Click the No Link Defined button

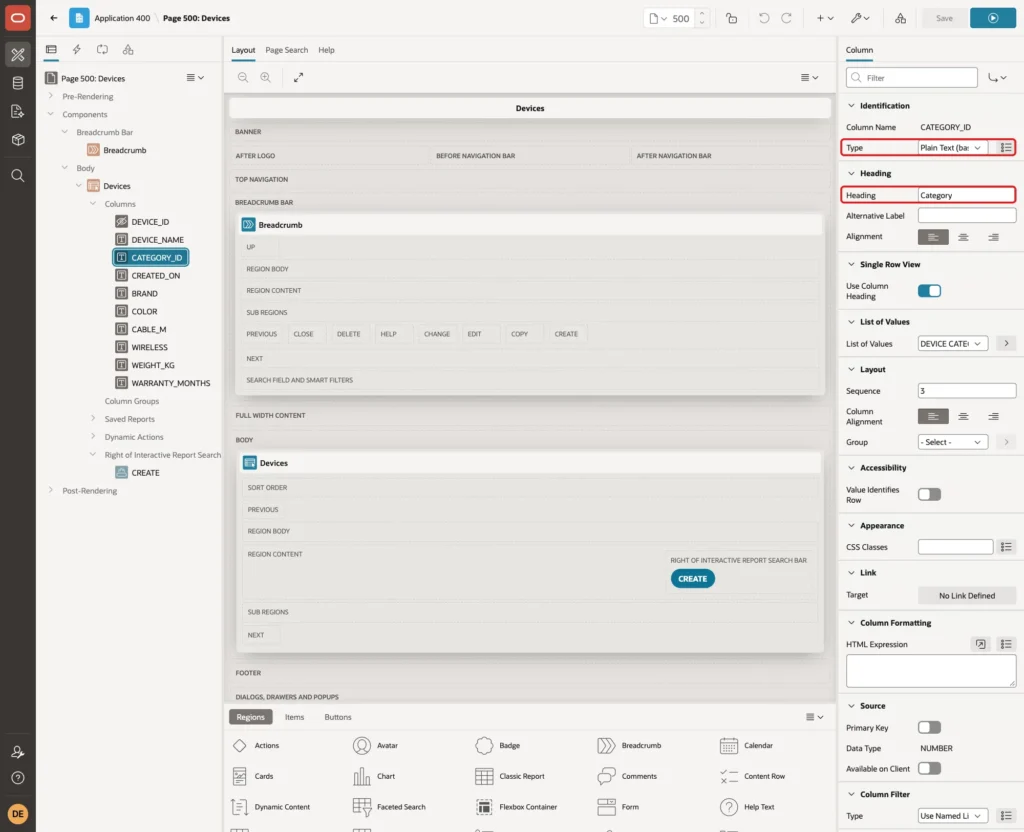(x=967, y=596)
